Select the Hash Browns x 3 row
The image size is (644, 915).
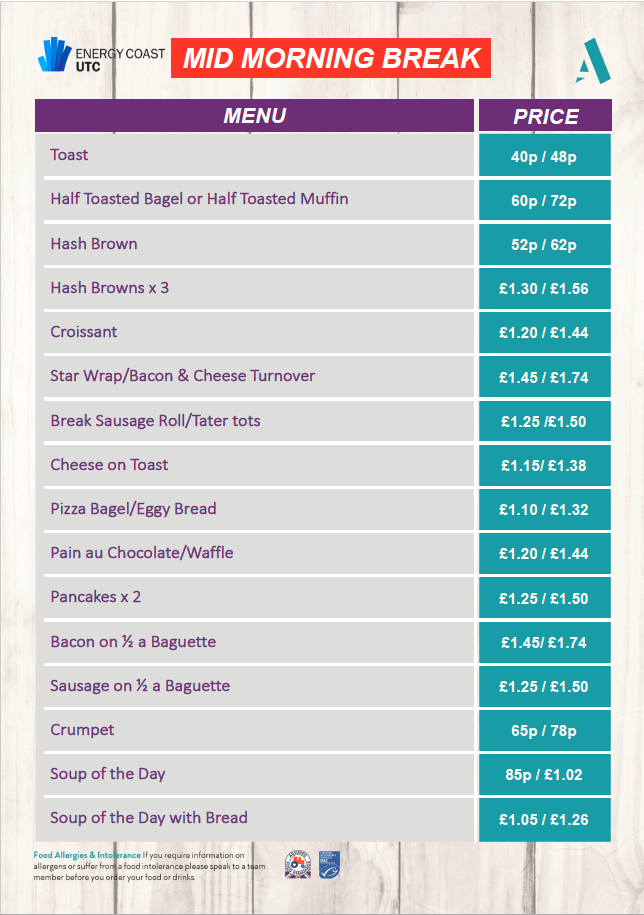click(x=254, y=288)
